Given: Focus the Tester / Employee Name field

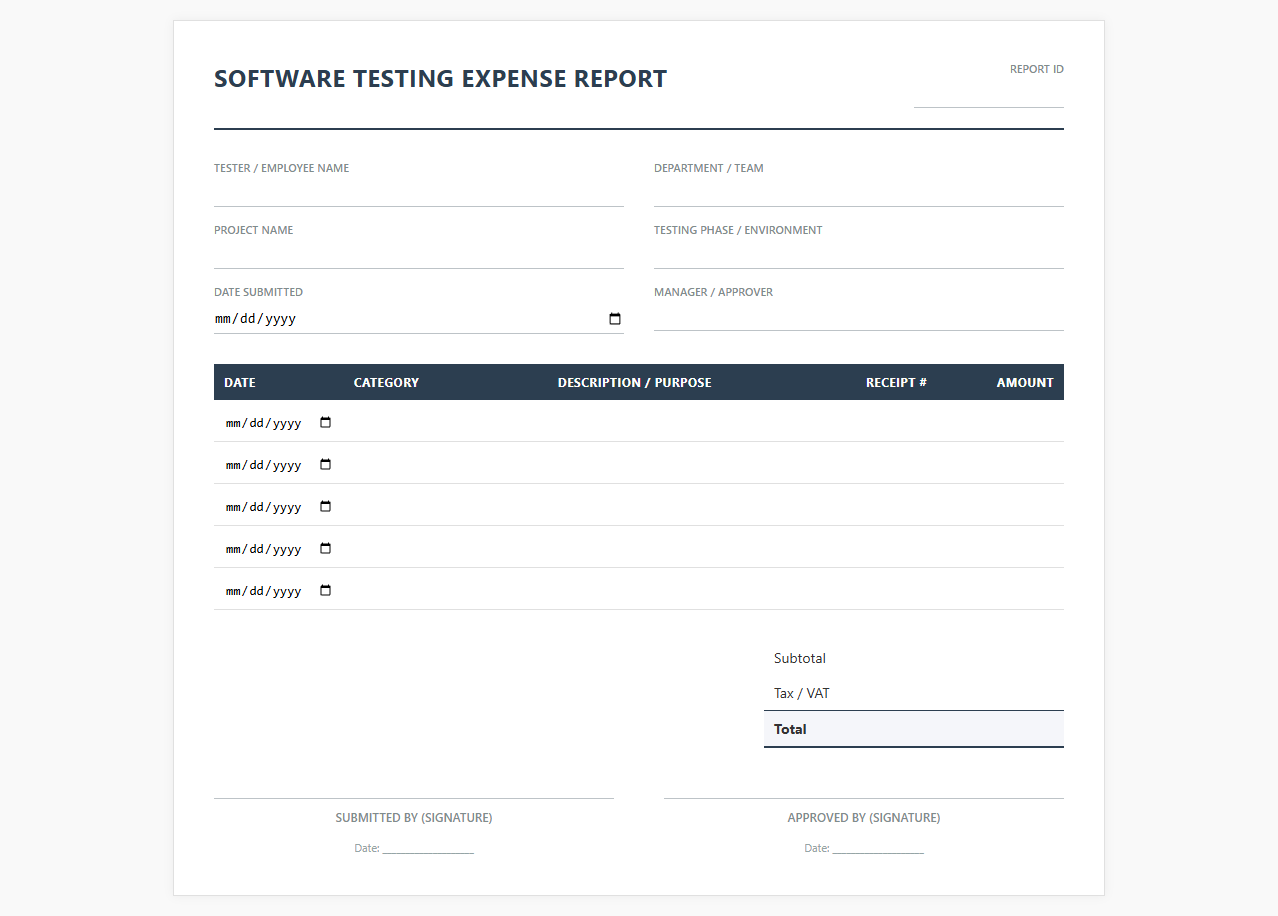Looking at the screenshot, I should [419, 193].
